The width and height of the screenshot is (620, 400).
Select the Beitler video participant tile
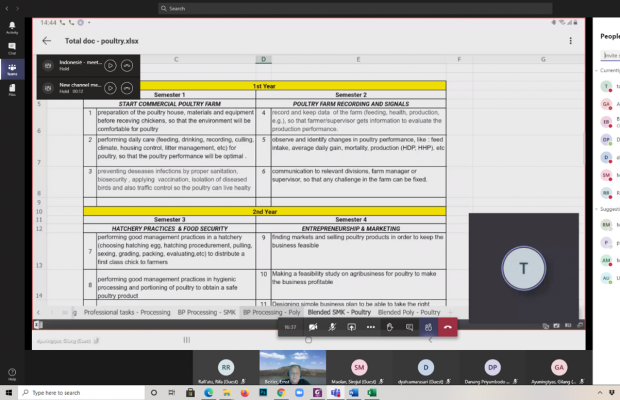pyautogui.click(x=293, y=368)
